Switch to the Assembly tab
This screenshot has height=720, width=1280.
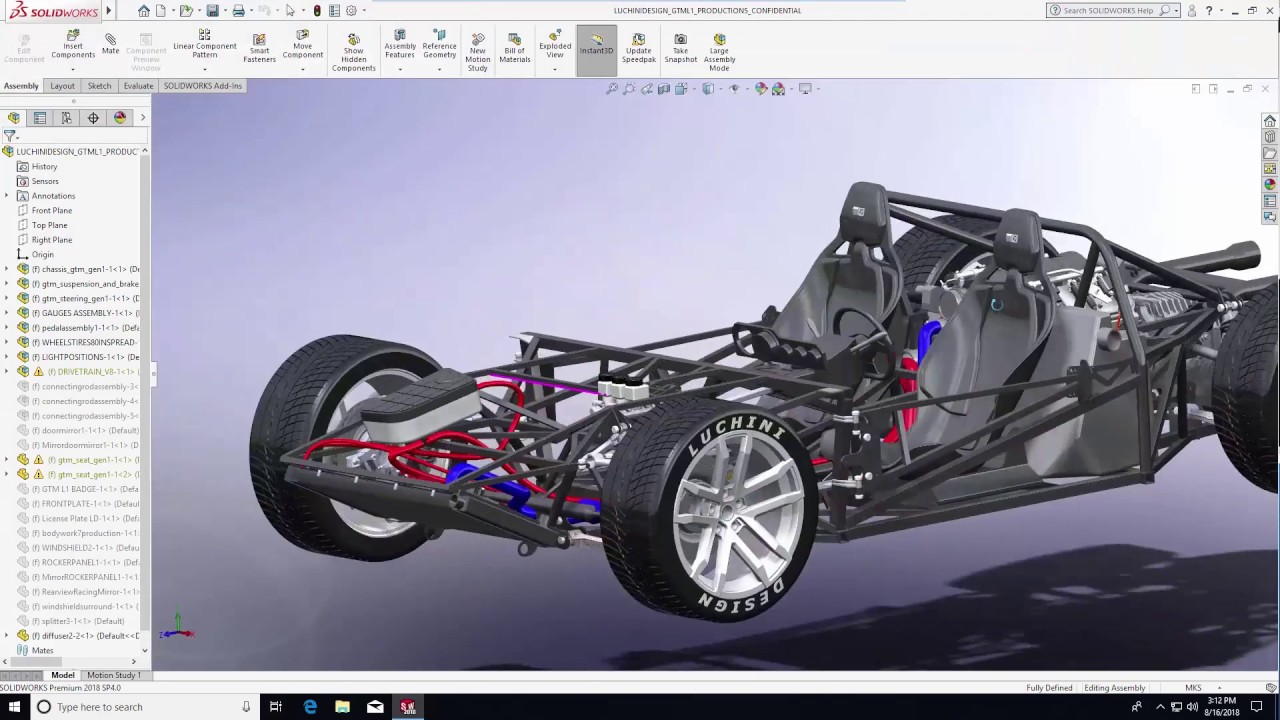tap(21, 86)
